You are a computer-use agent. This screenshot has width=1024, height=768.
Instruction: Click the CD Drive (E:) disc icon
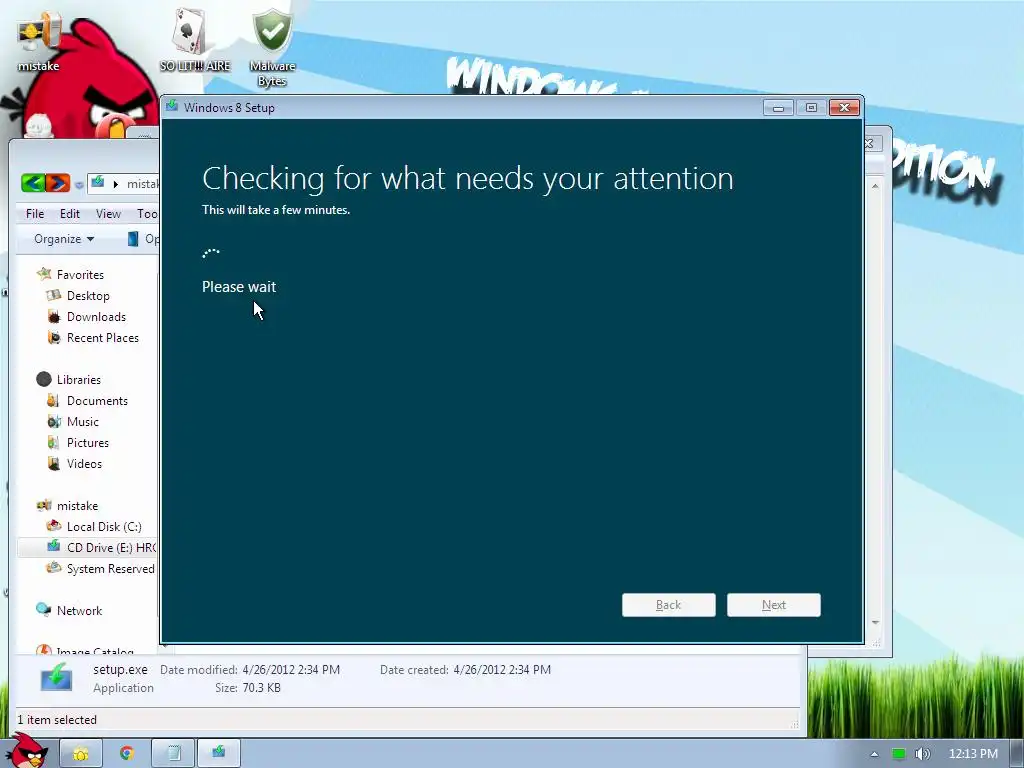[54, 547]
